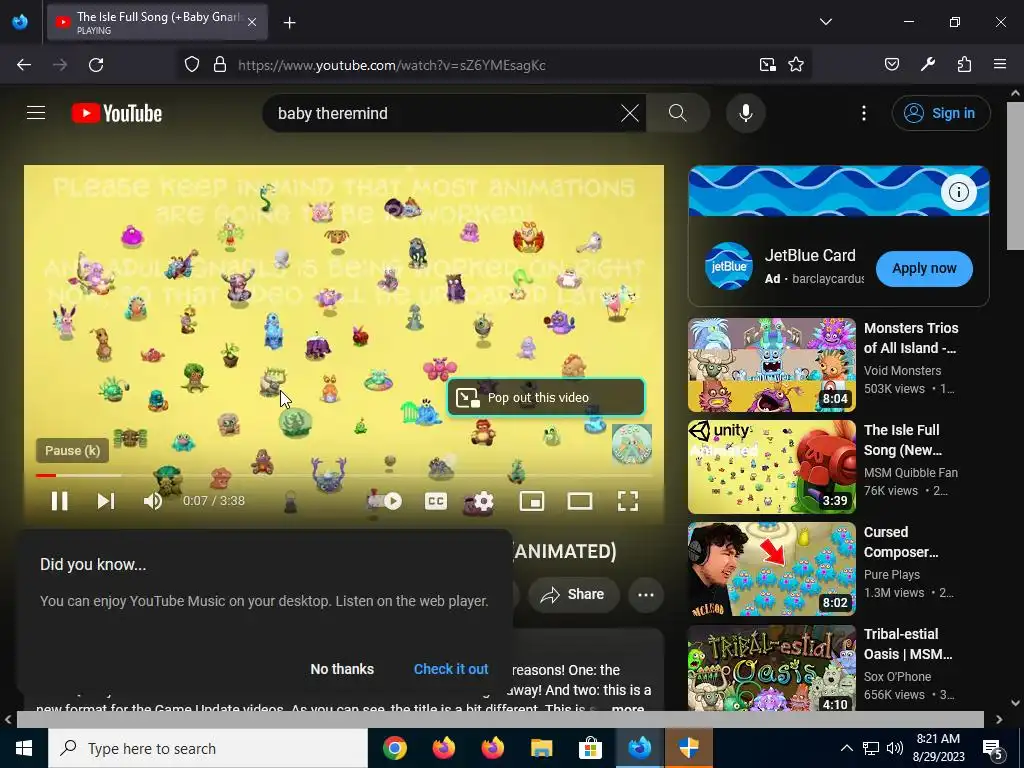This screenshot has width=1024, height=768.
Task: Open a new browser tab
Action: point(289,23)
